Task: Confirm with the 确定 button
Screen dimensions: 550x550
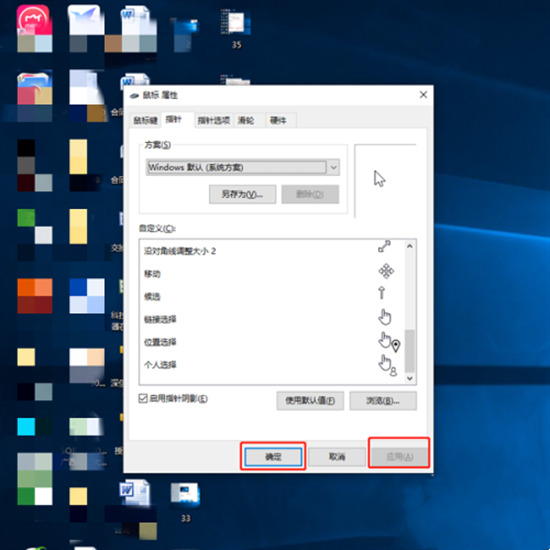Action: click(x=273, y=457)
